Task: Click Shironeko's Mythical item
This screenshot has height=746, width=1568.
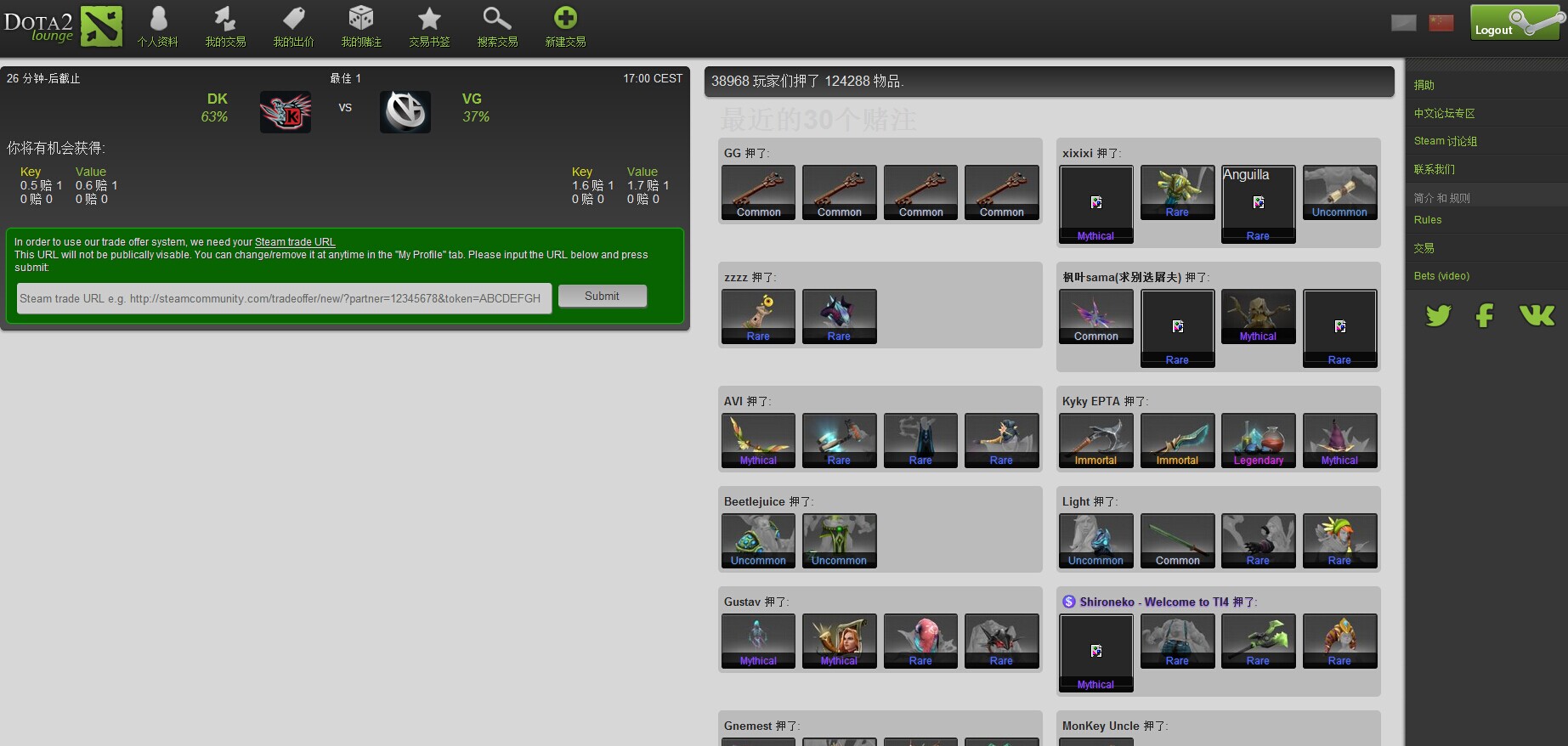Action: (1095, 653)
